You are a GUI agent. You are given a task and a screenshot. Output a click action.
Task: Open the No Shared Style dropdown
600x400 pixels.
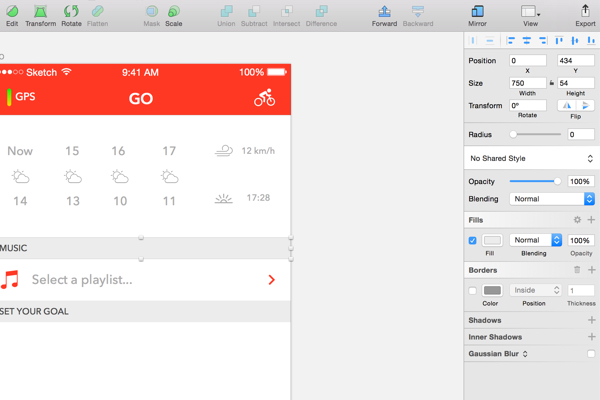532,158
